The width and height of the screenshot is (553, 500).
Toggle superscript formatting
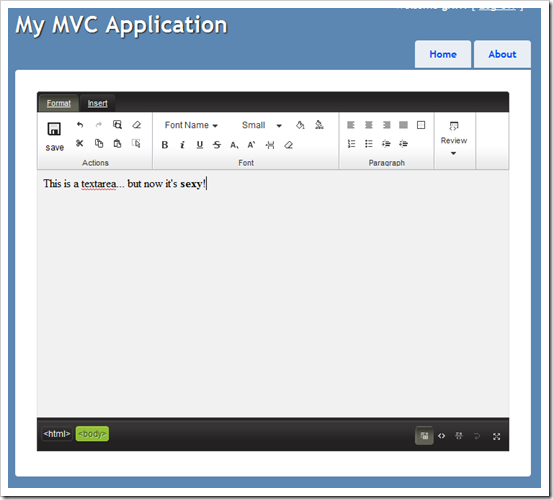[x=251, y=145]
